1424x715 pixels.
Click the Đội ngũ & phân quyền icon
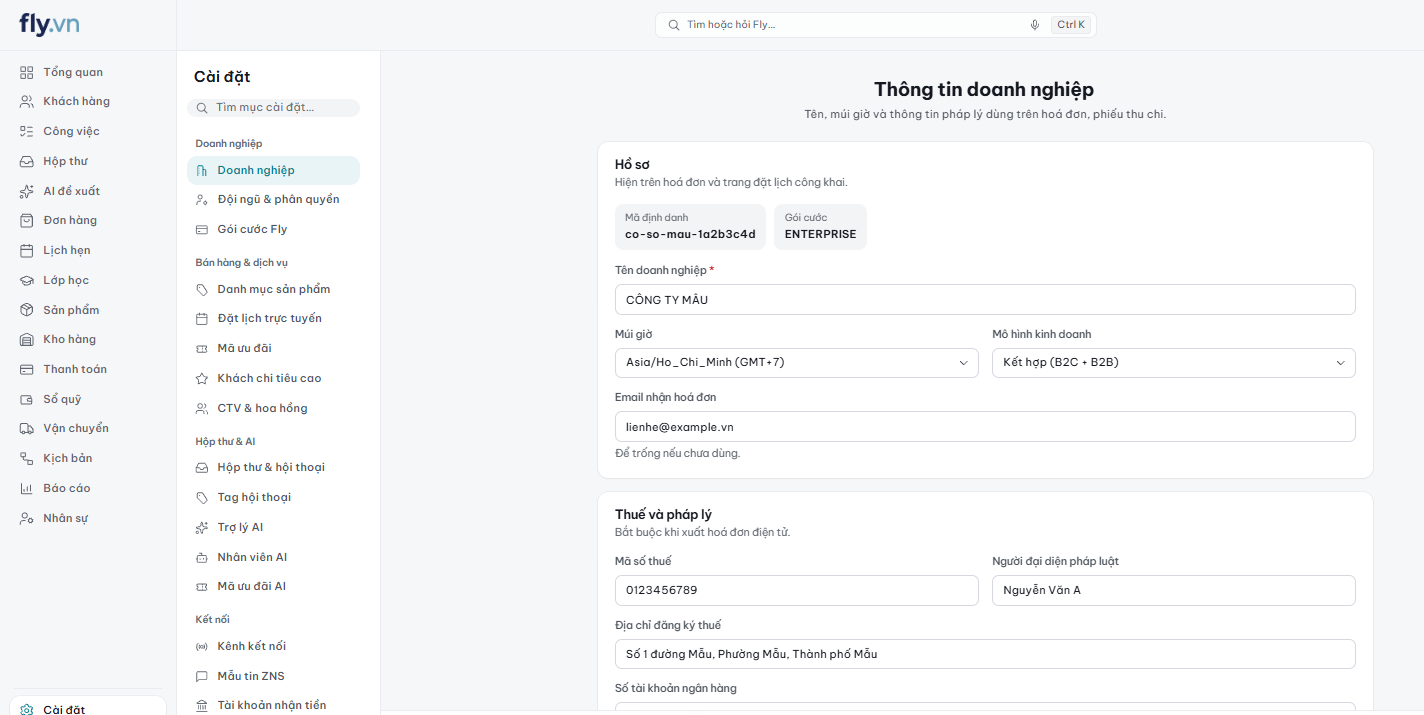pyautogui.click(x=202, y=199)
